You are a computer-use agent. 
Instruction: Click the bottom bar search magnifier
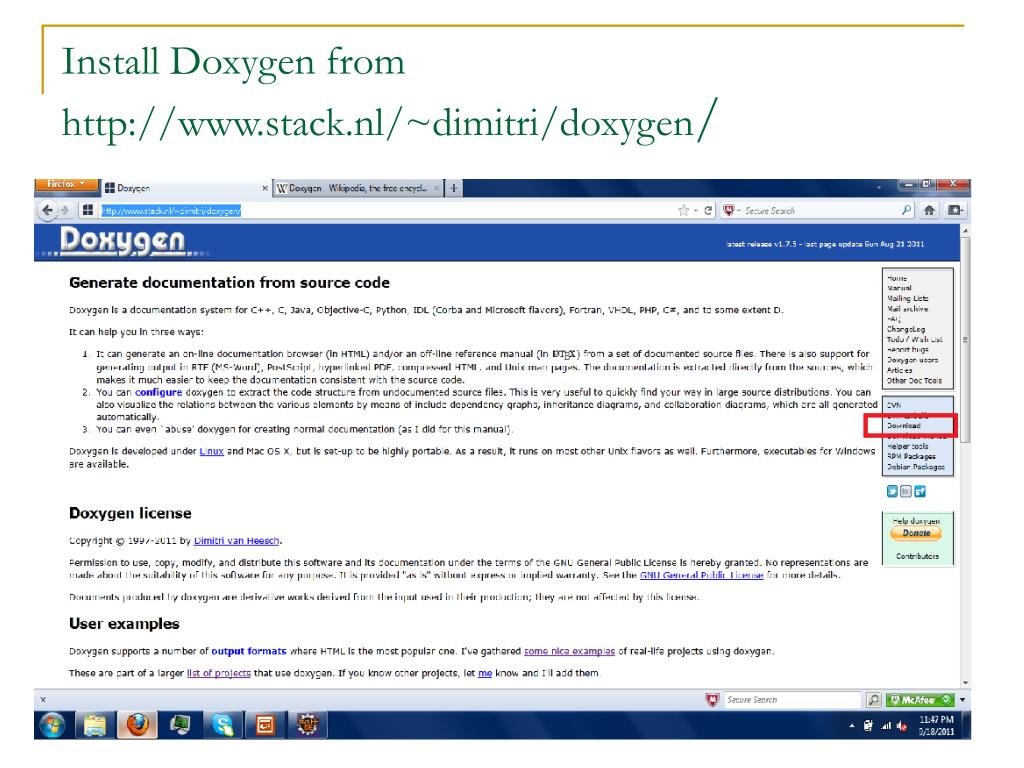coord(873,699)
